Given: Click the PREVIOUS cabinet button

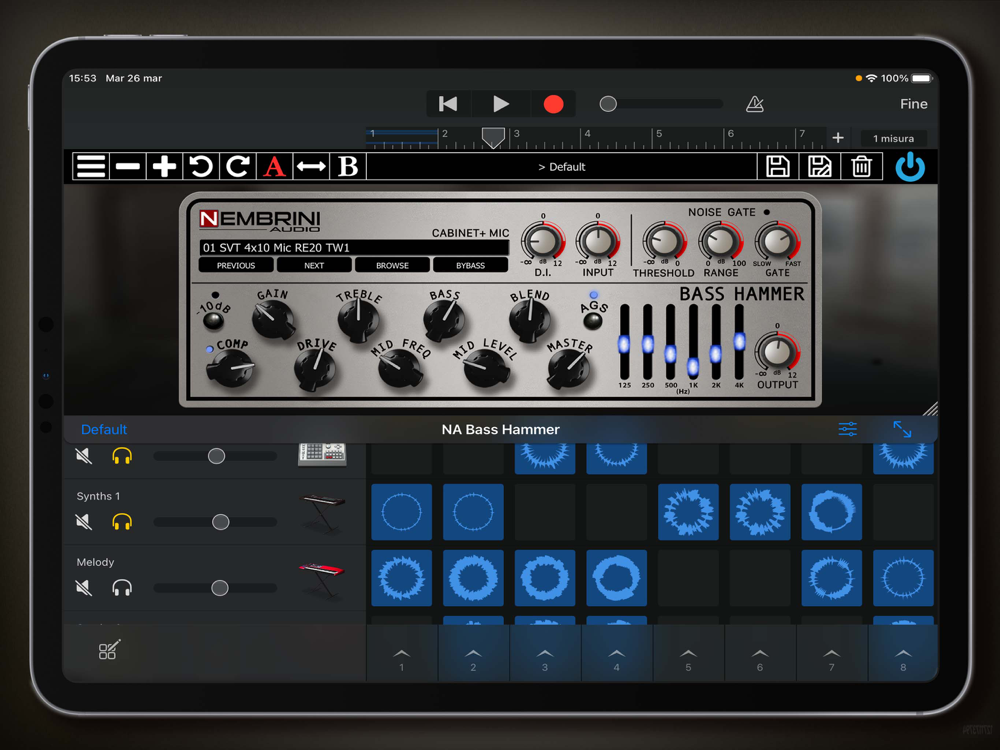Looking at the screenshot, I should click(x=236, y=265).
